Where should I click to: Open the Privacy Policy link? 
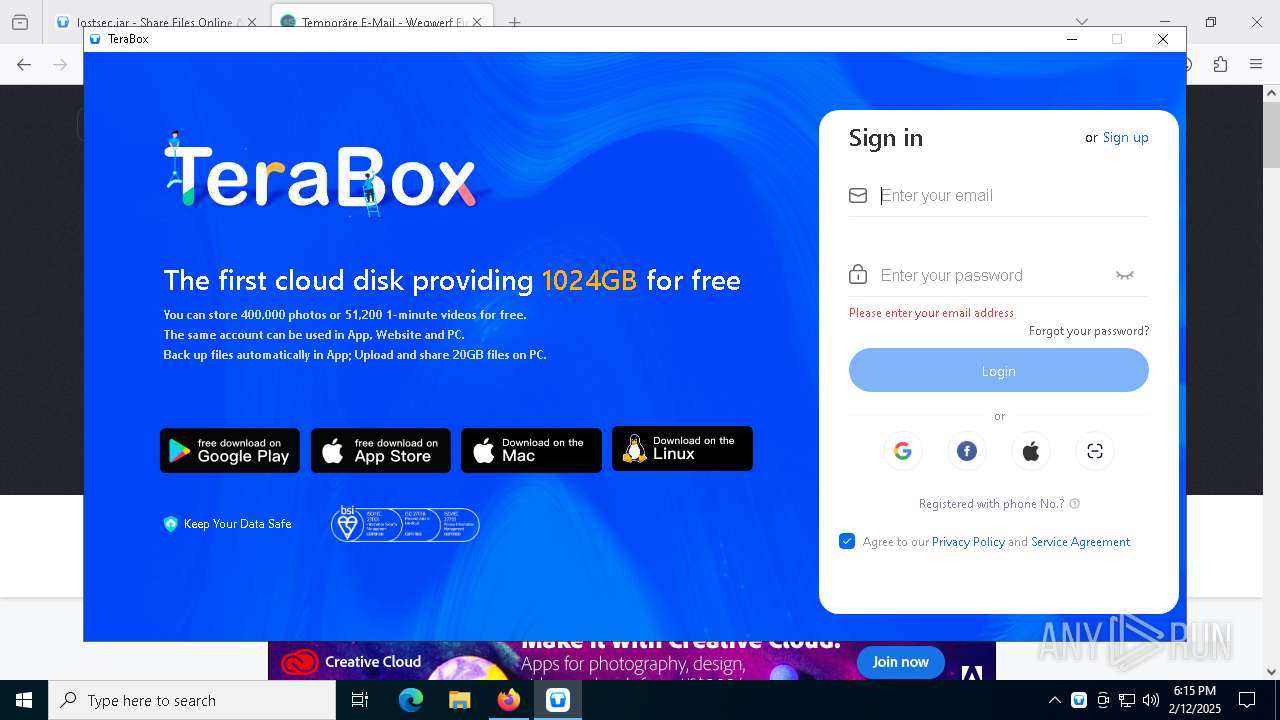click(x=968, y=542)
